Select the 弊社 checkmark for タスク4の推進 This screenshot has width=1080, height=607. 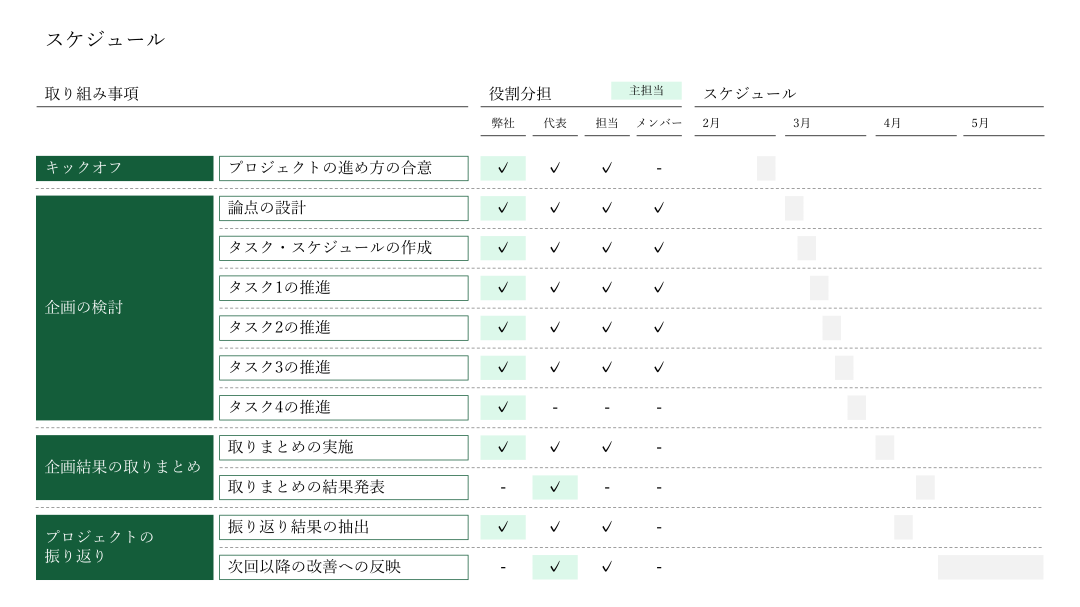click(x=503, y=408)
